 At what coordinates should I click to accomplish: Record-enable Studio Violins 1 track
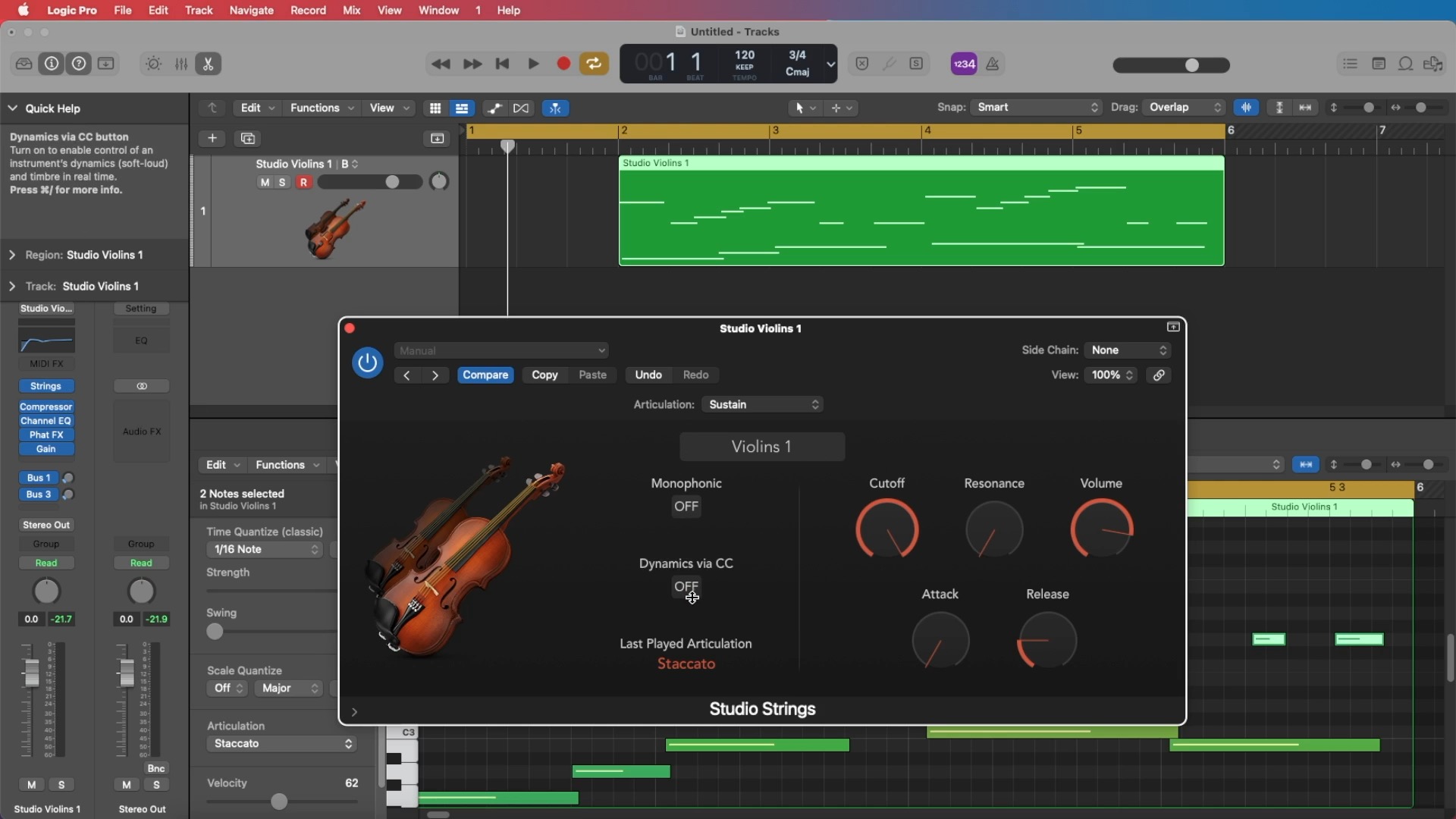(x=303, y=182)
